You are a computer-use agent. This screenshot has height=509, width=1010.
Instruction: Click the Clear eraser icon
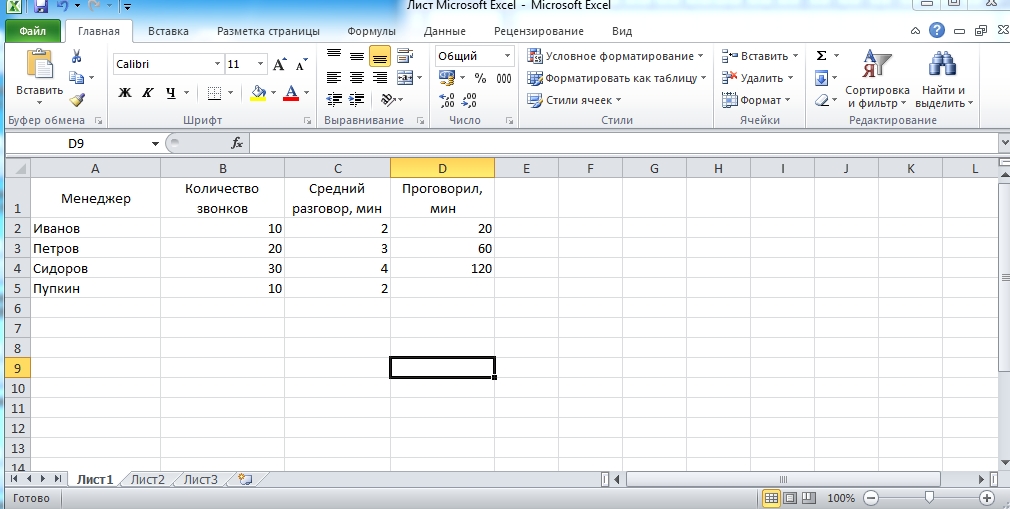[x=821, y=100]
